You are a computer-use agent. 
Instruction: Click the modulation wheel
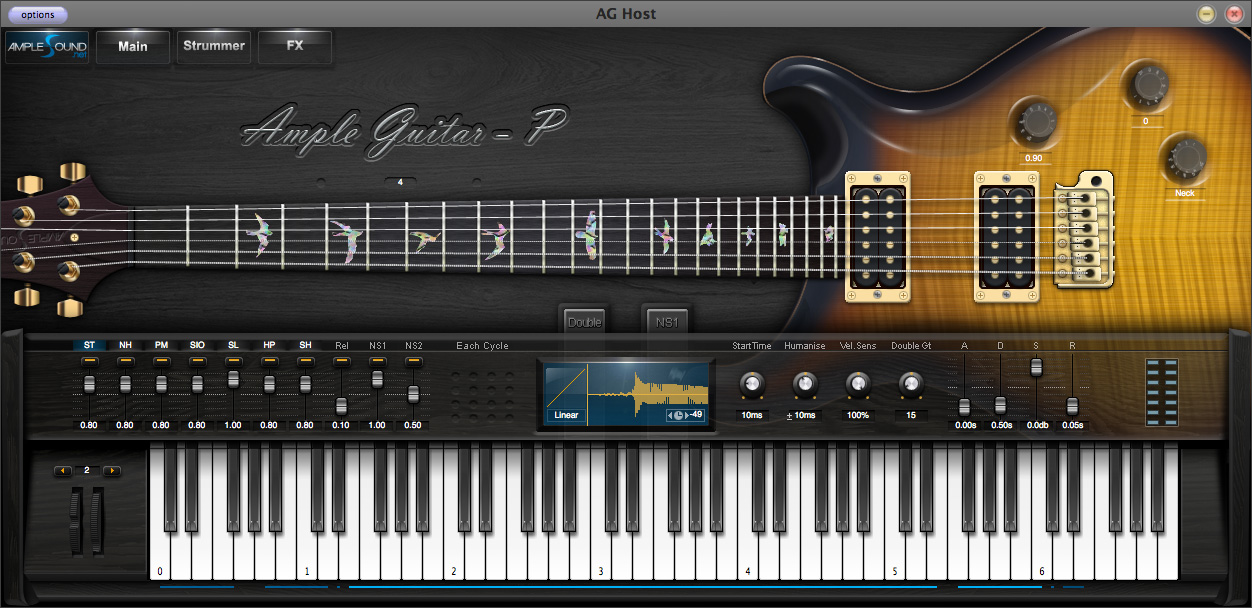tap(96, 521)
